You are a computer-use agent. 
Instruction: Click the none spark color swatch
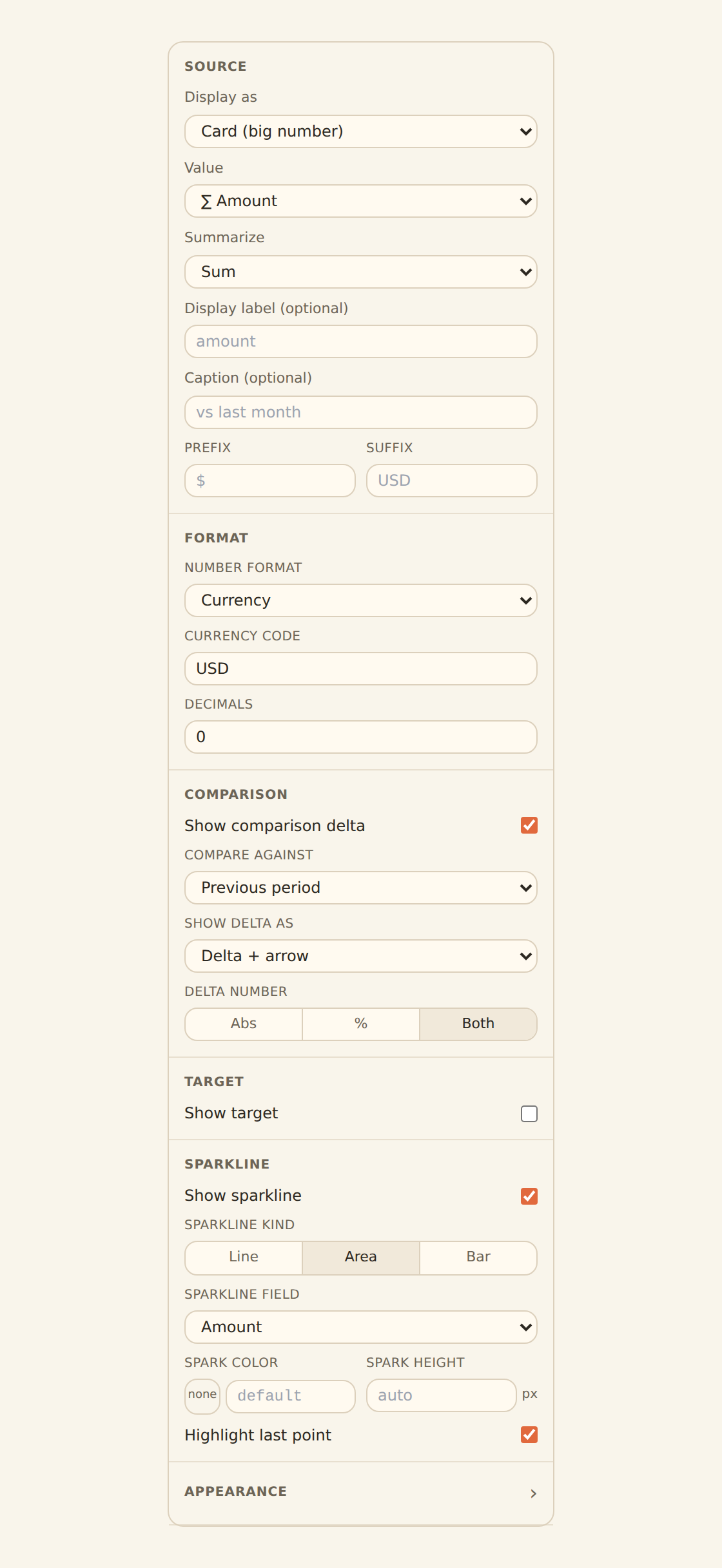point(202,1396)
